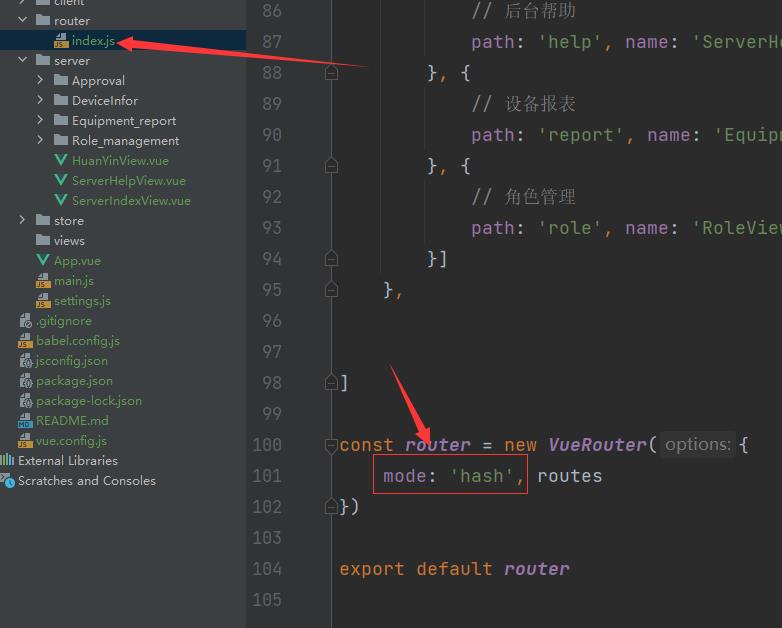Open the main.js JavaScript file icon

[43, 280]
